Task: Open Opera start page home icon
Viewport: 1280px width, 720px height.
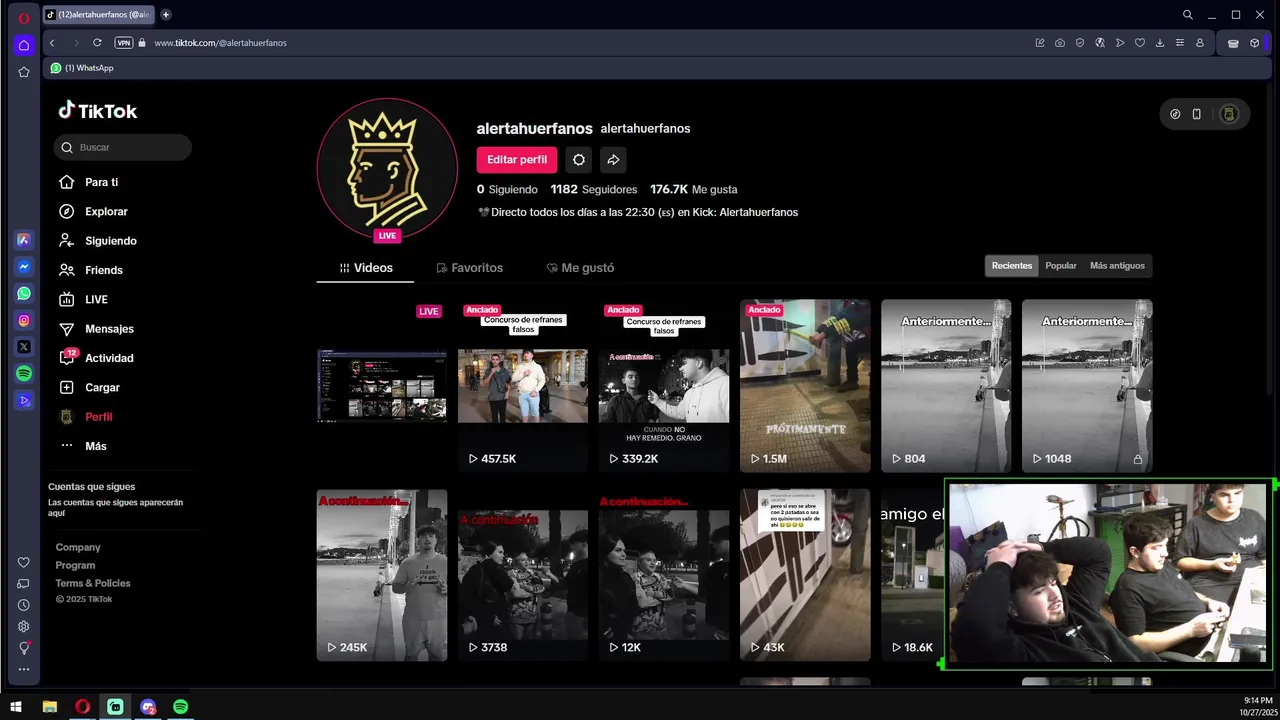Action: (x=24, y=45)
